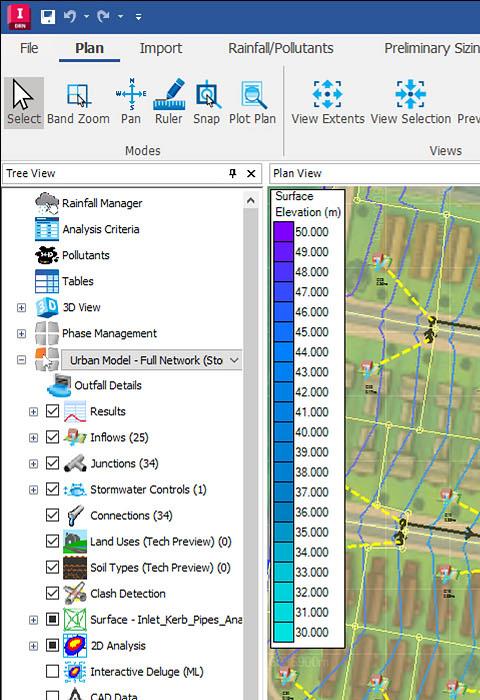Toggle the Snap tool
This screenshot has width=480, height=700.
point(207,103)
